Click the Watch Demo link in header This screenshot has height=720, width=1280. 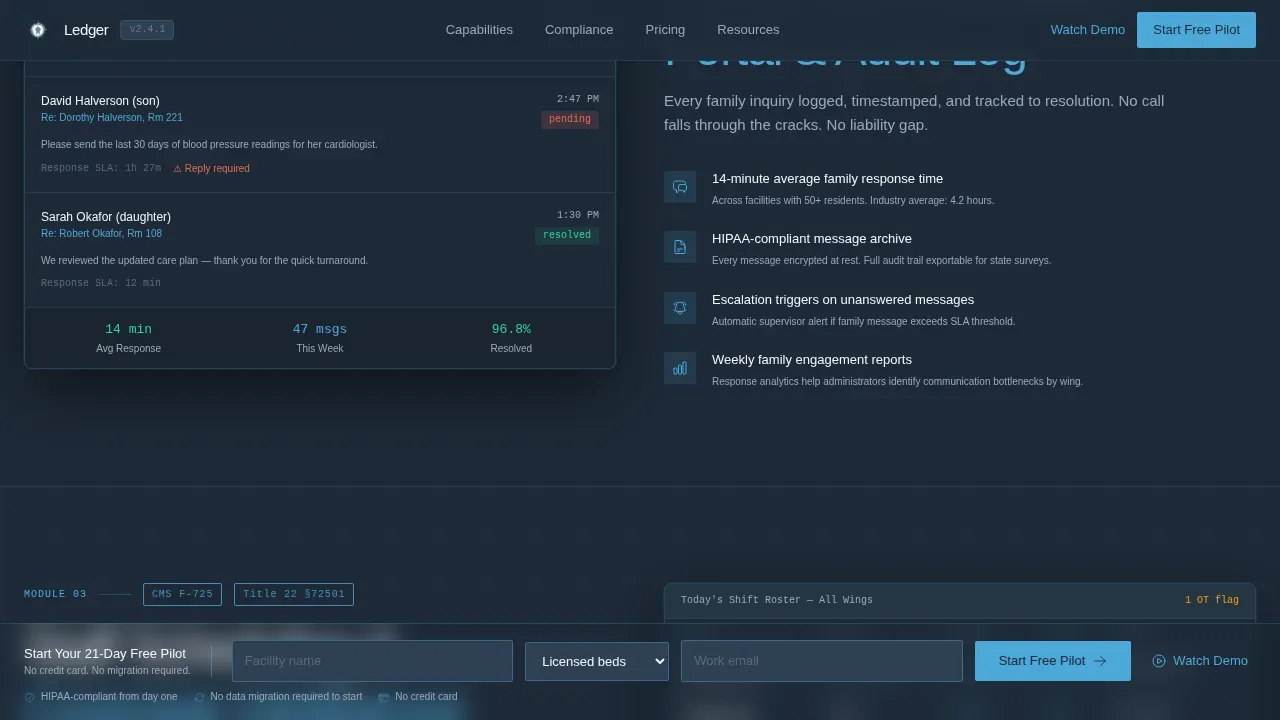1088,30
